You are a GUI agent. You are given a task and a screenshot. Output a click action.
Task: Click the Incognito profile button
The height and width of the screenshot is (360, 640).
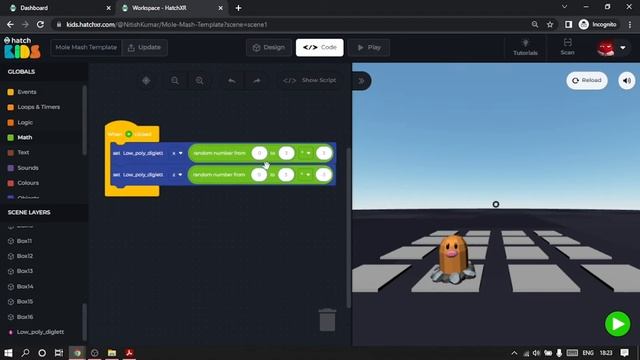coord(598,24)
